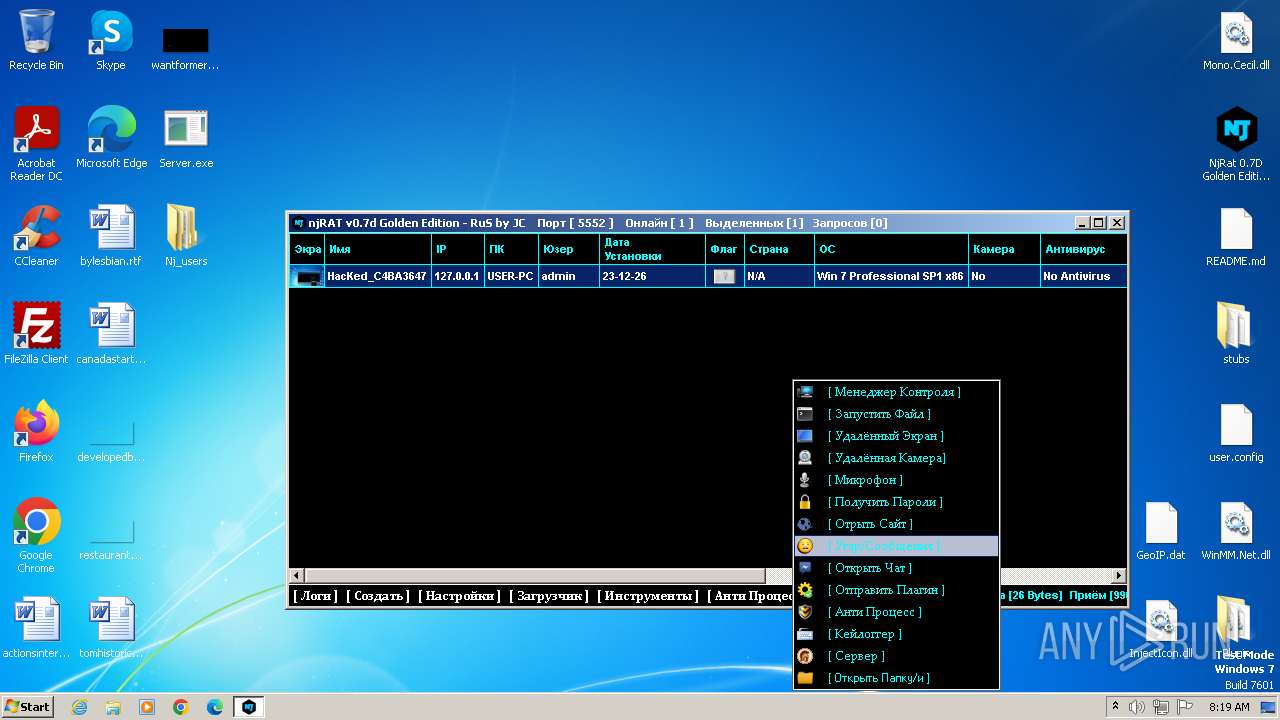Click the Имя column header

378,249
